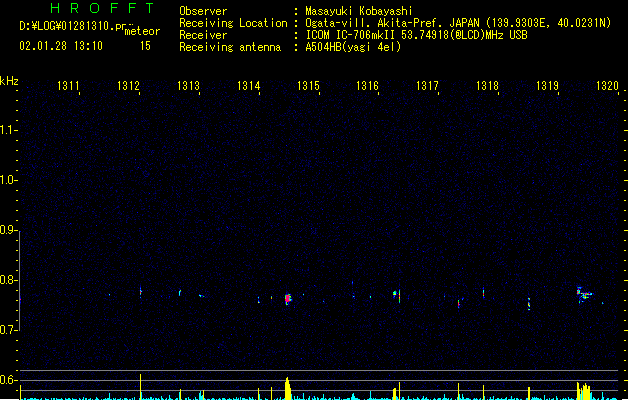Click receiver value ICOM IC-706mkII
The width and height of the screenshot is (629, 400).
pyautogui.click(x=350, y=35)
